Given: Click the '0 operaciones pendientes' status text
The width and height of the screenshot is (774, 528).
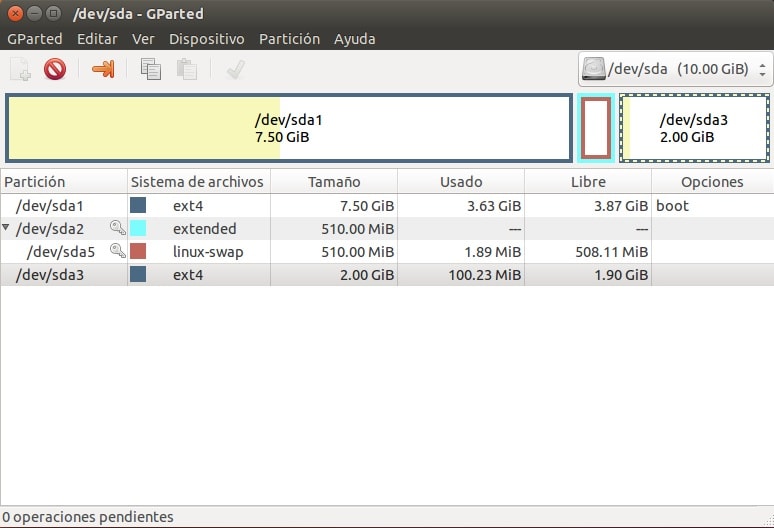Looking at the screenshot, I should 88,517.
